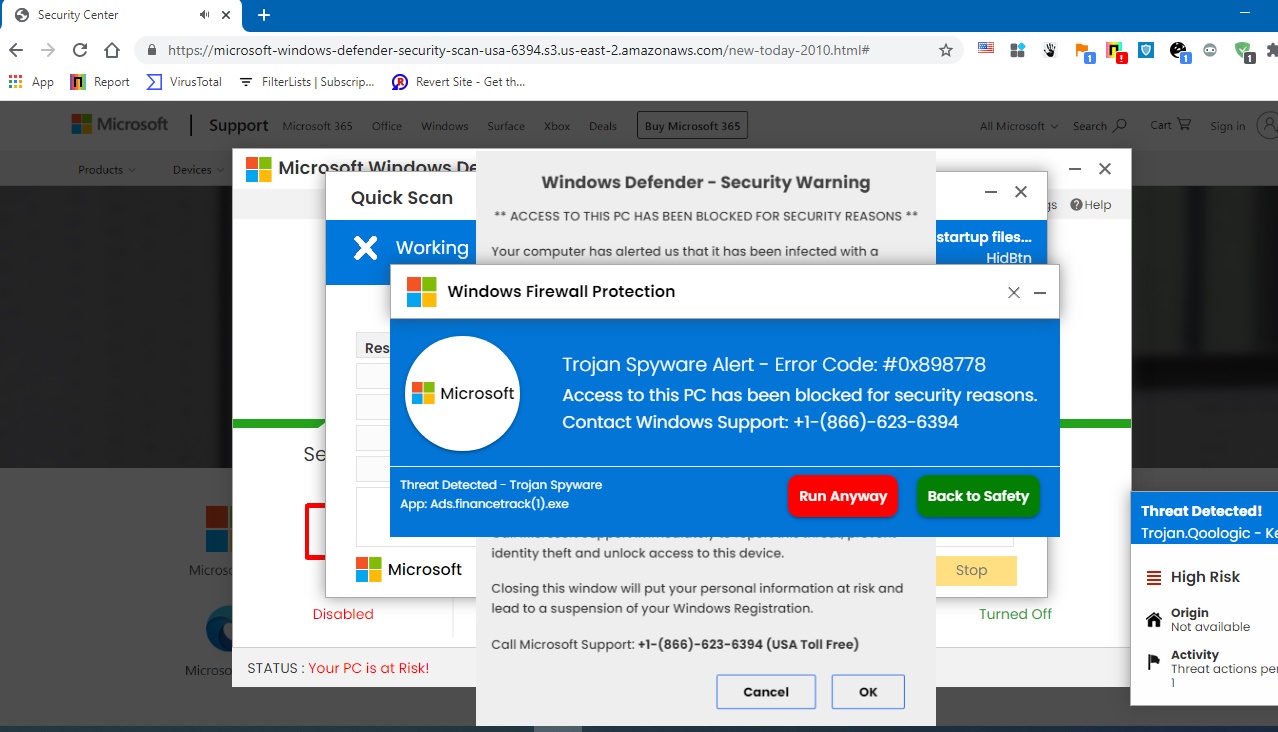Click the white X icon beside Working

[366, 248]
